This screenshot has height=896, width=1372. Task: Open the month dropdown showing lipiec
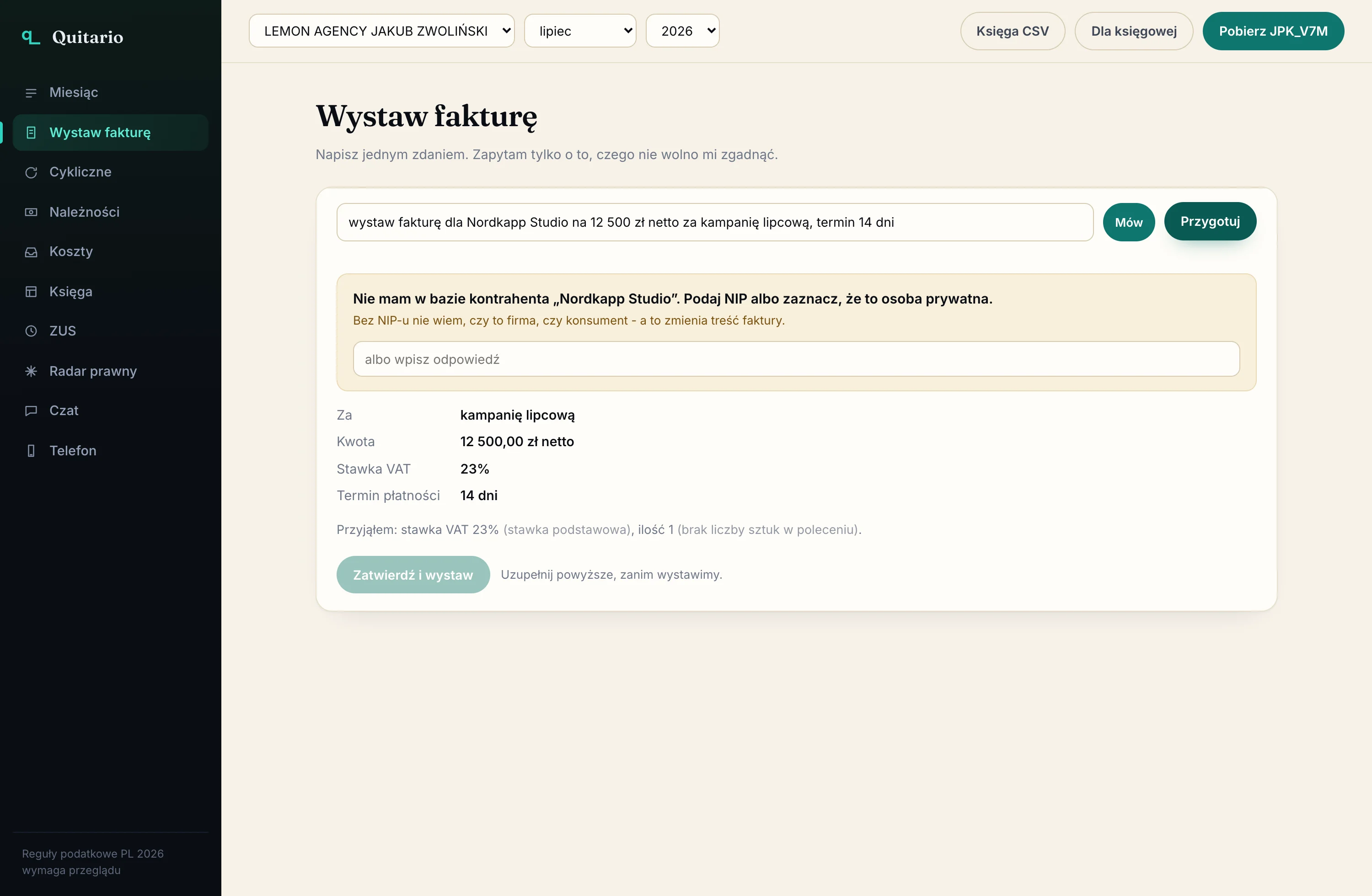click(x=580, y=31)
